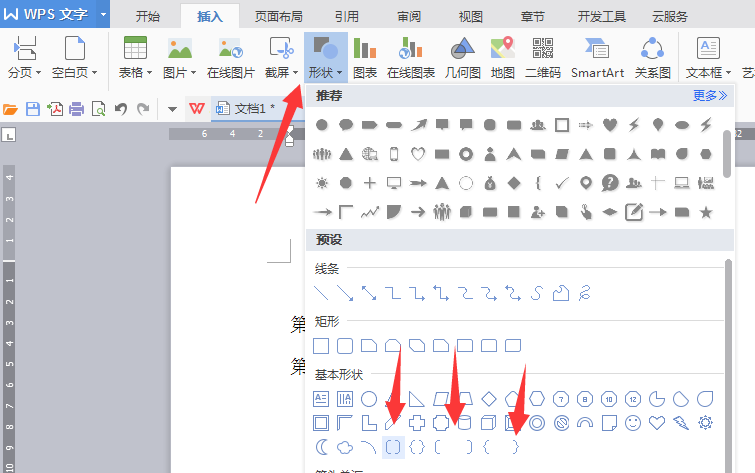Insert SmartArt graphic

point(597,57)
